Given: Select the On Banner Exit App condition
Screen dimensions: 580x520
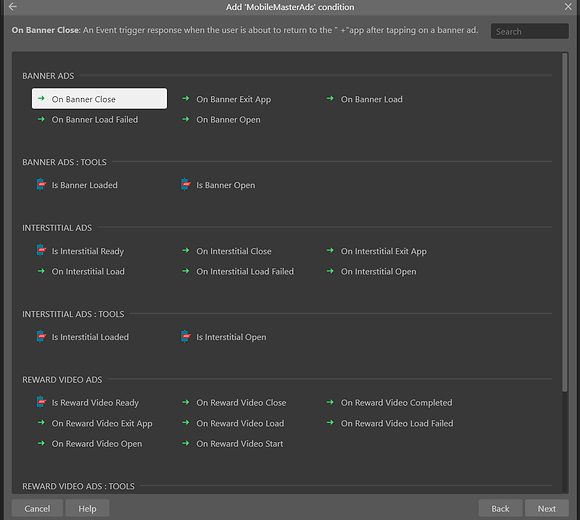Looking at the screenshot, I should [233, 99].
